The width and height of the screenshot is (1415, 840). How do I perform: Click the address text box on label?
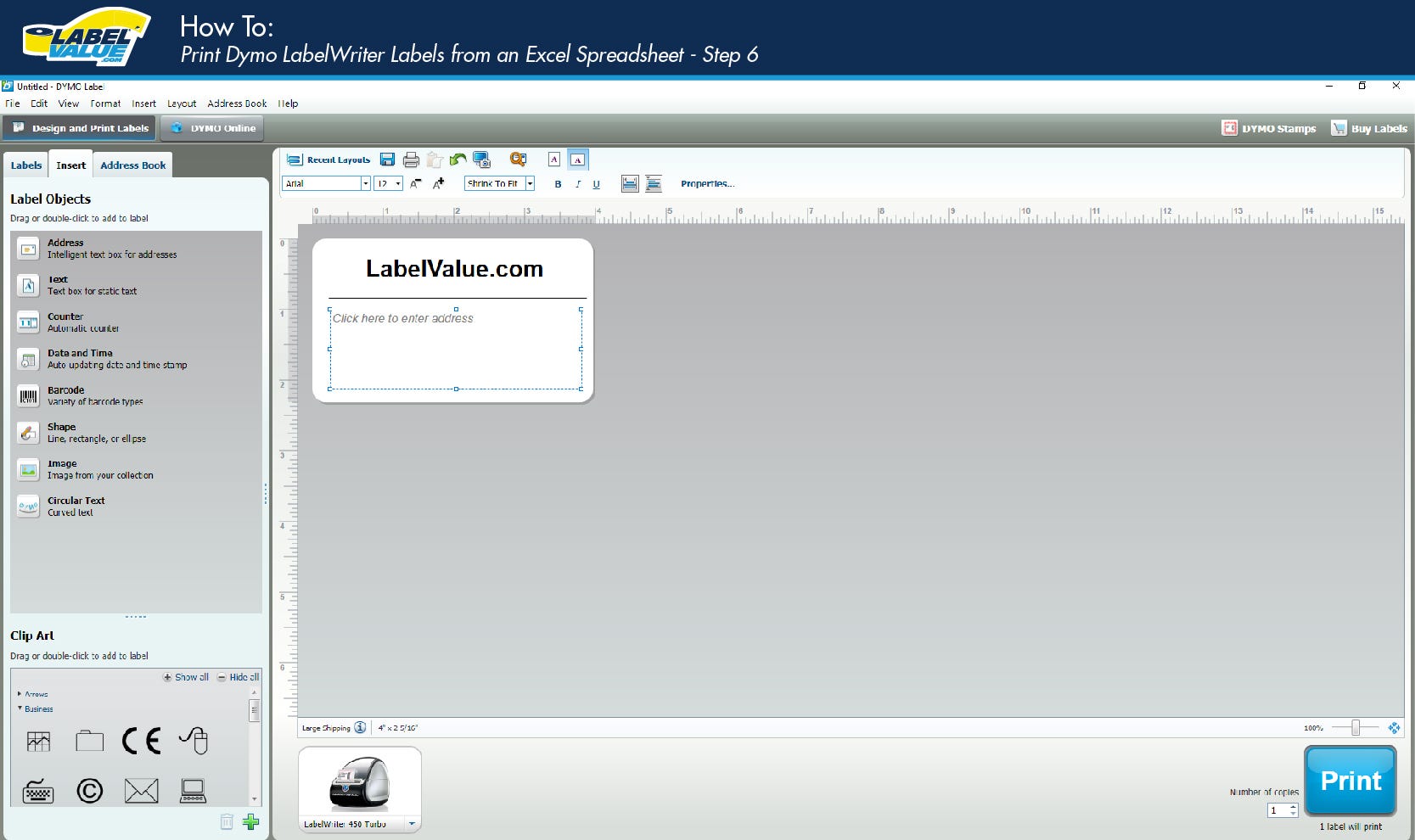click(x=456, y=349)
